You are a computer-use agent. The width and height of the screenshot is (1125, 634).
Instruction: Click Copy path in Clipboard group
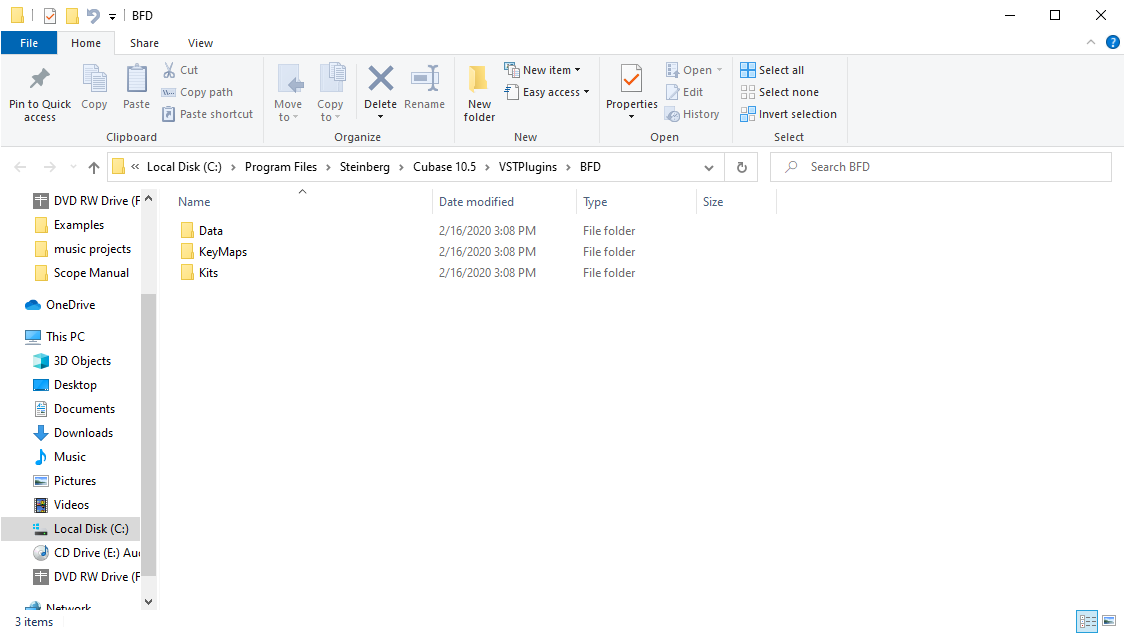coord(197,92)
